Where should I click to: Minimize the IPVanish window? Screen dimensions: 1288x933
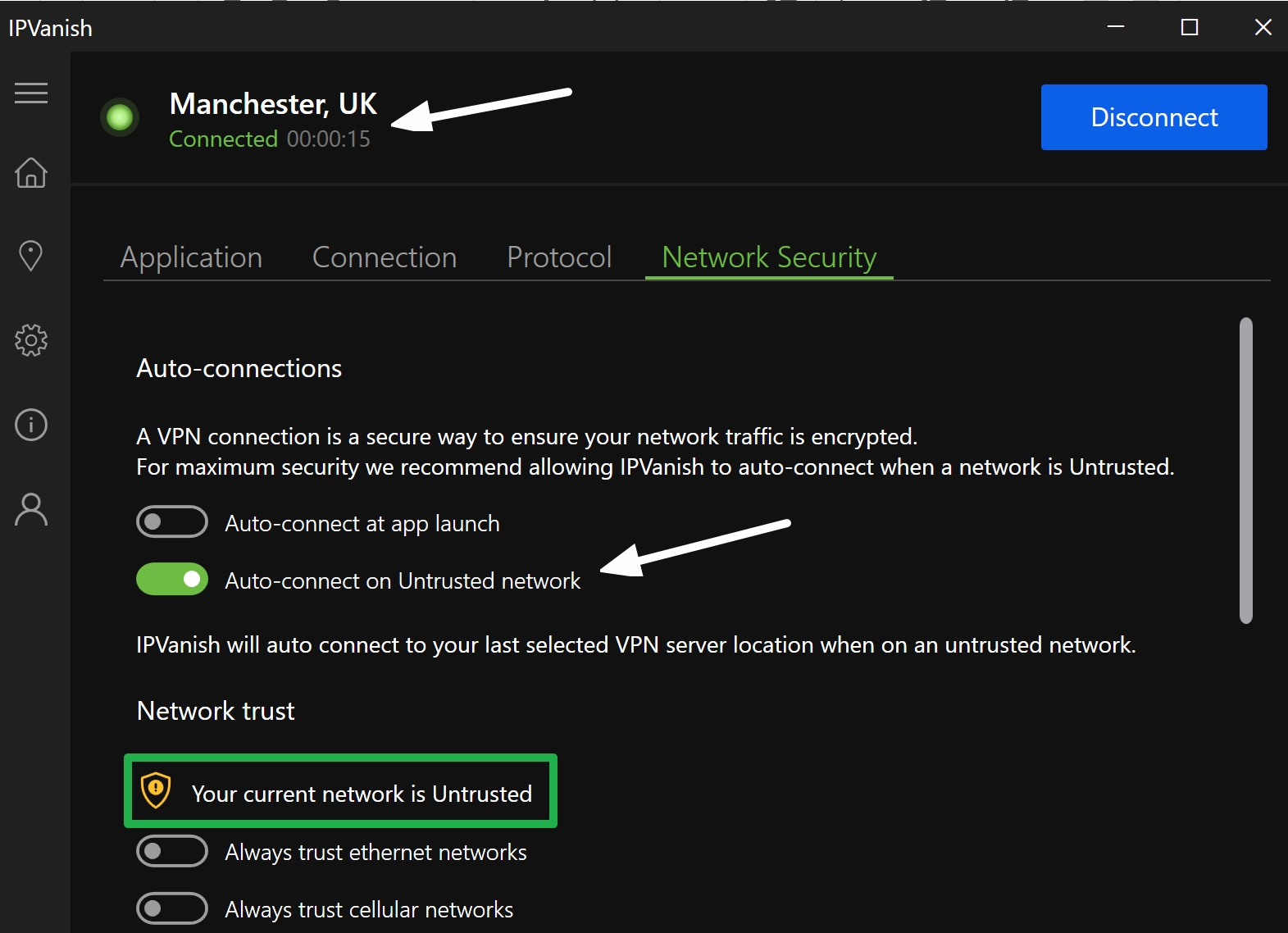[x=1116, y=27]
